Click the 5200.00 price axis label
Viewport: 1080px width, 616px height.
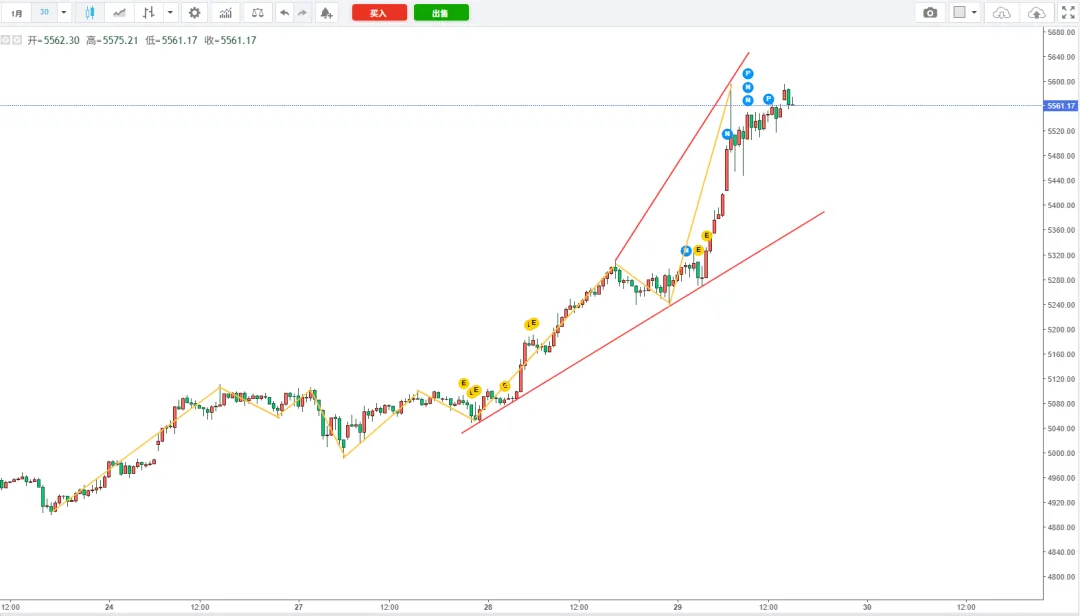point(1061,329)
